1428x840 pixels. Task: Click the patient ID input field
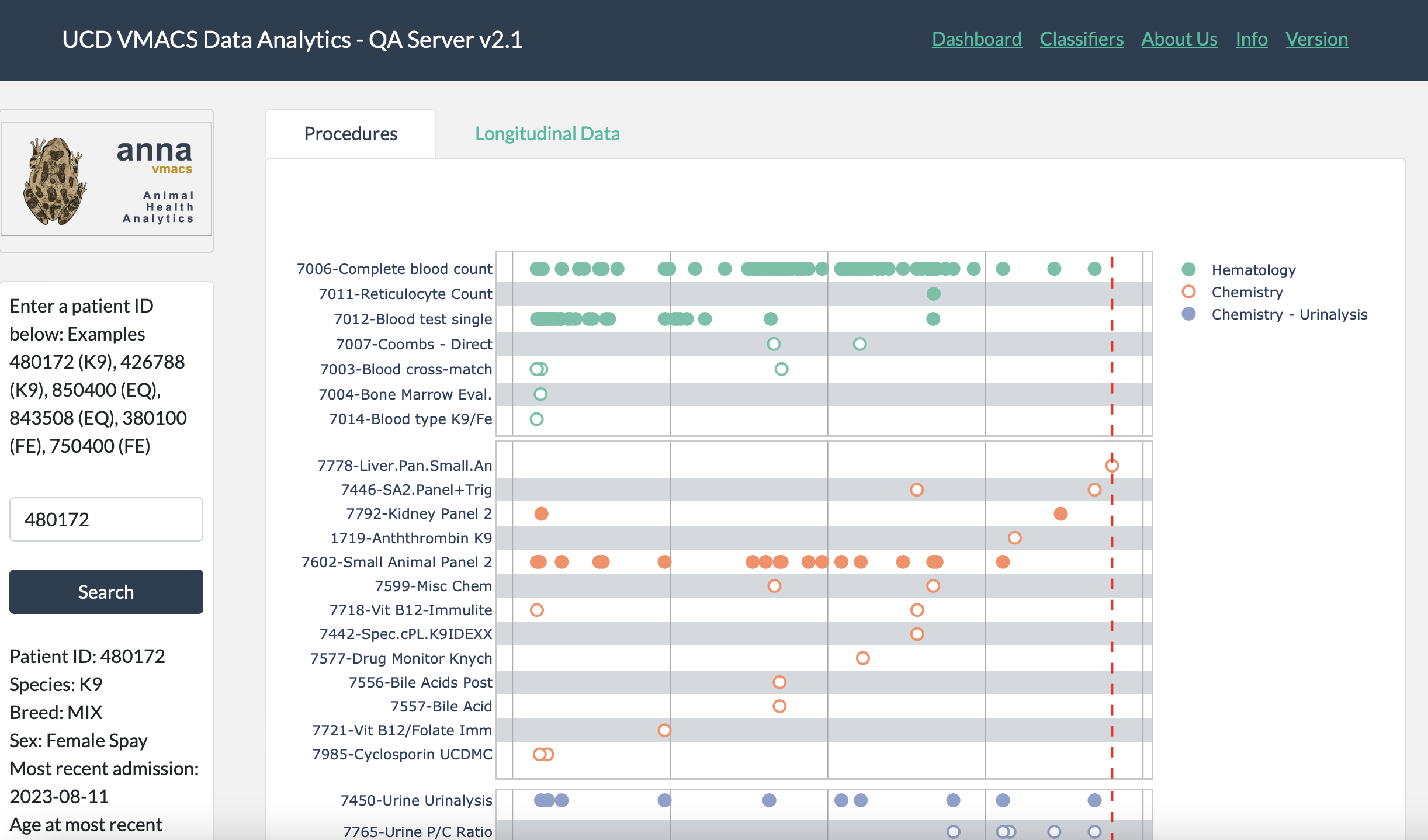coord(106,519)
